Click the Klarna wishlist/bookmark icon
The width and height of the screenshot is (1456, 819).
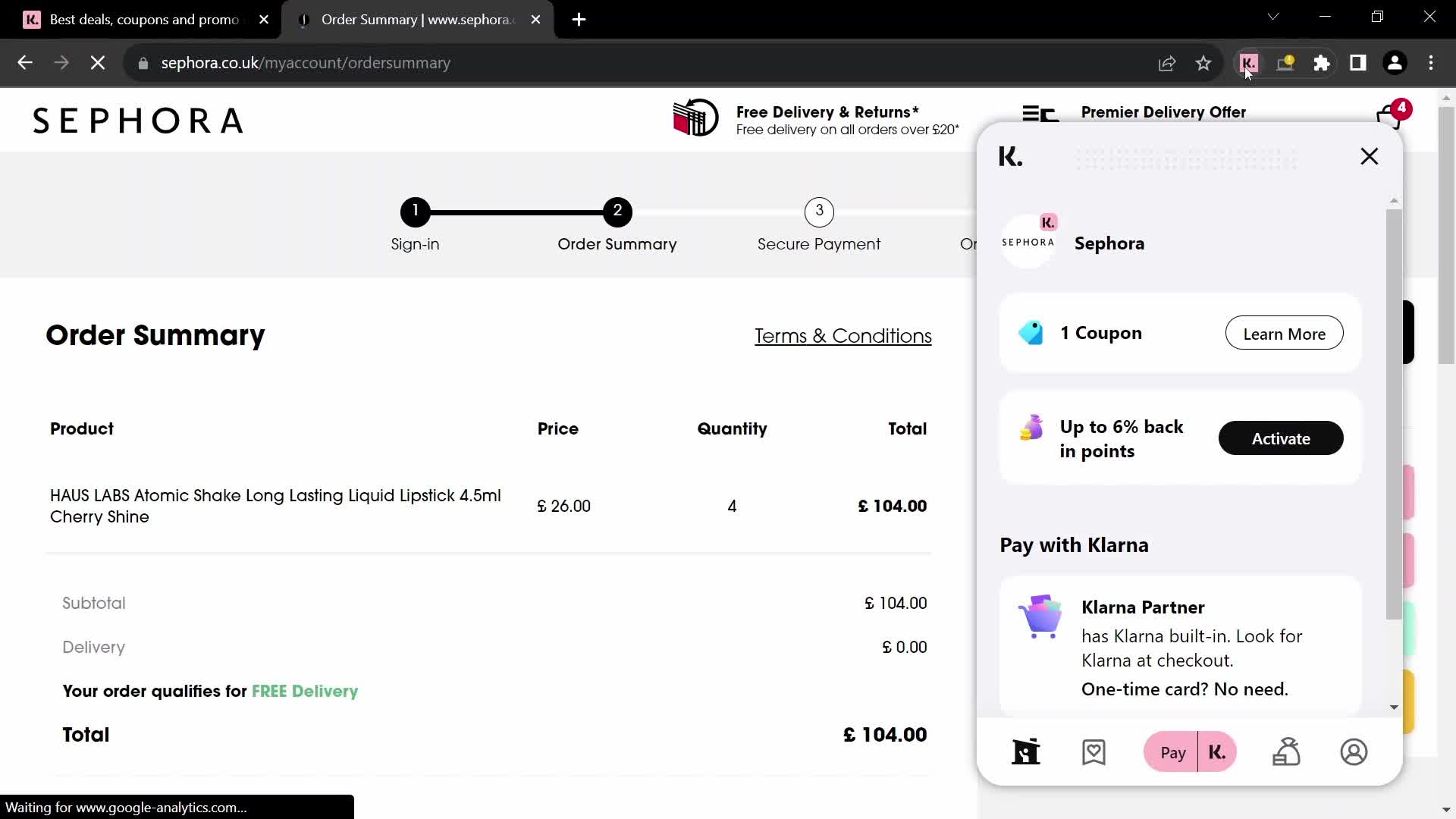tap(1093, 752)
